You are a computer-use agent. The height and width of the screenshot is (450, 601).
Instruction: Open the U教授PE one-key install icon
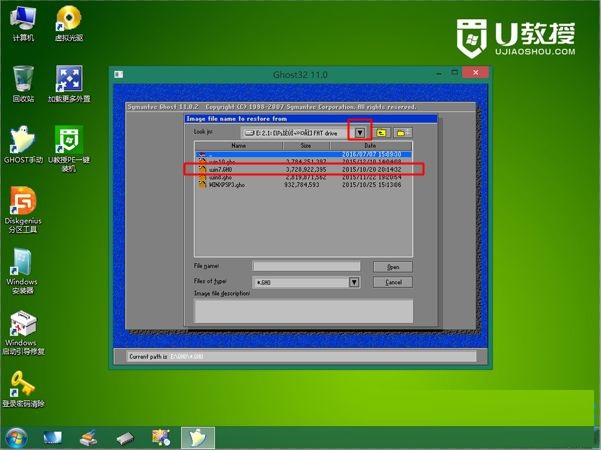(x=69, y=140)
